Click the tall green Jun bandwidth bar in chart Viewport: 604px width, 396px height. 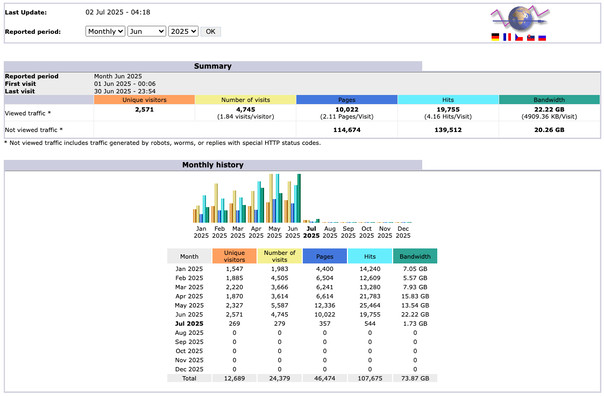click(x=299, y=198)
